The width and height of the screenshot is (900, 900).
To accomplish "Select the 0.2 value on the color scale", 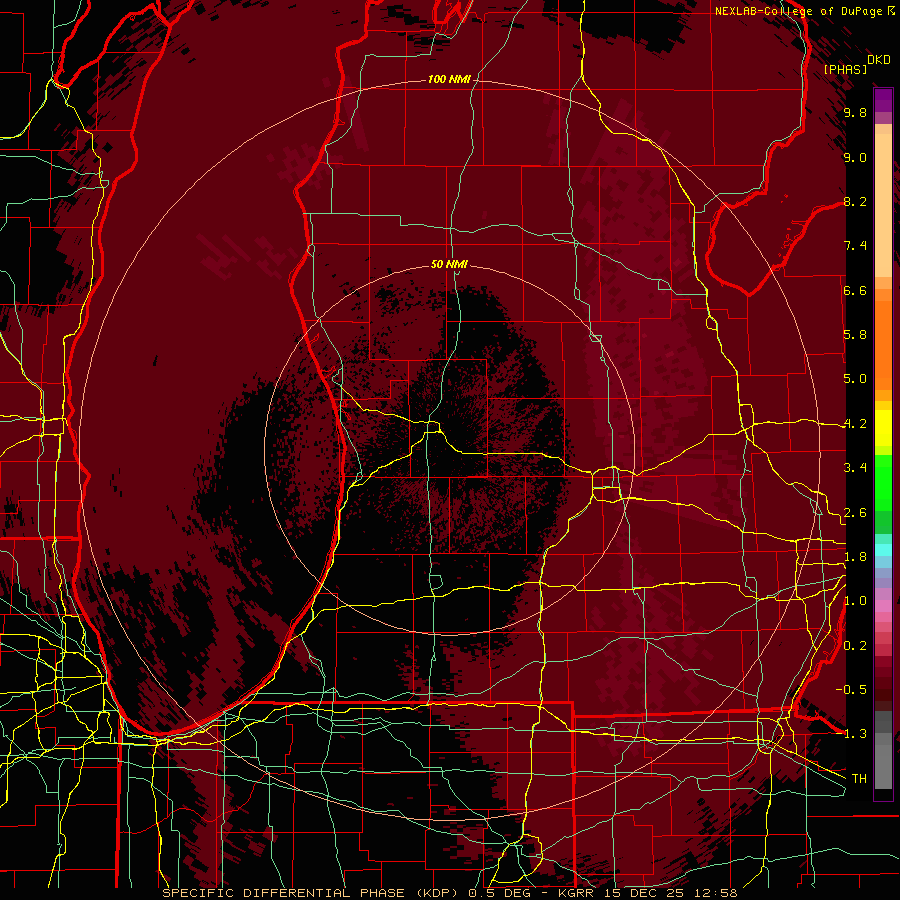I will [855, 646].
